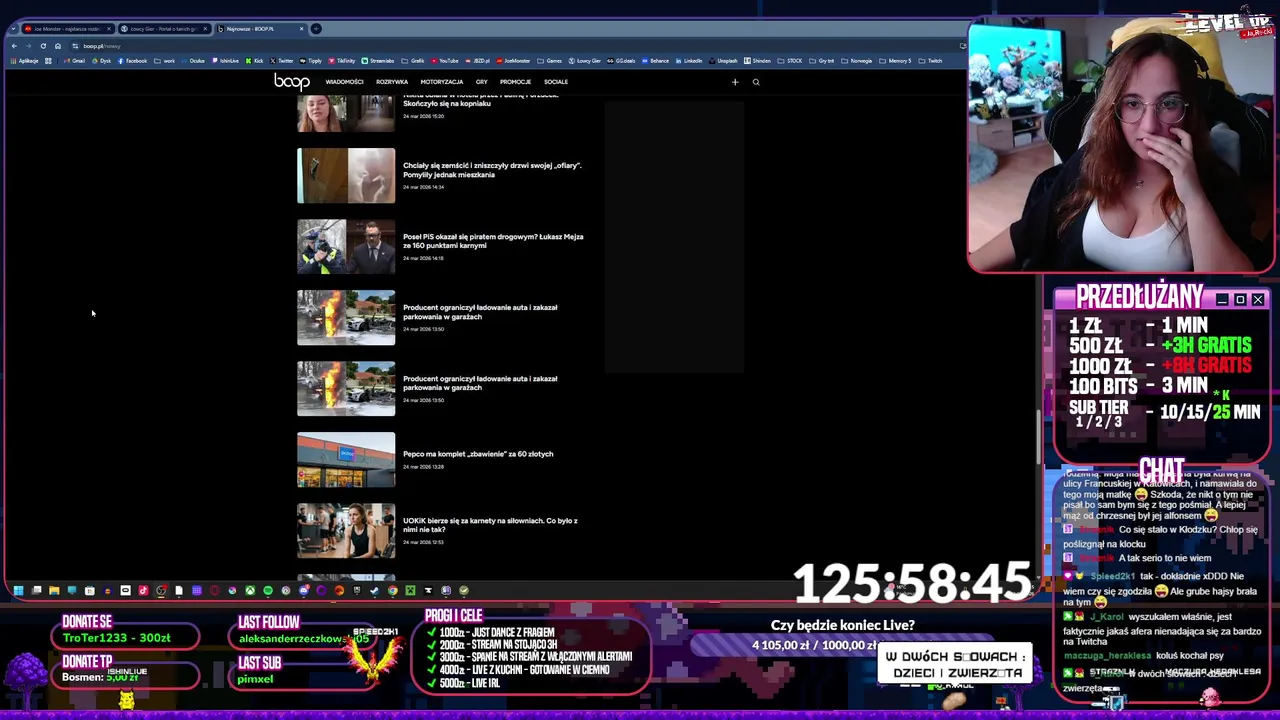Open the MOTORYZACJA menu item
Image resolution: width=1280 pixels, height=720 pixels.
(x=442, y=82)
